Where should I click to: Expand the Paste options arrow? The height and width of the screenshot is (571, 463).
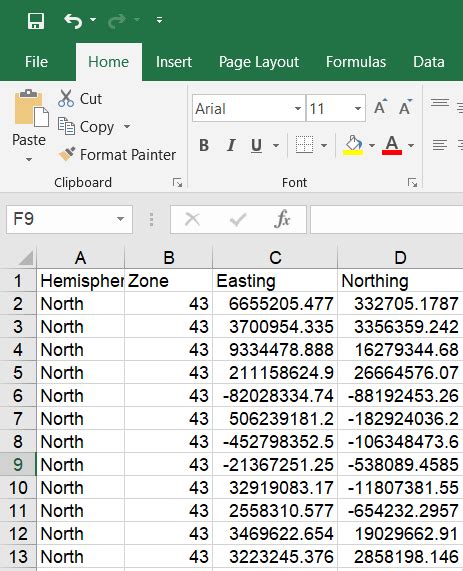29,159
